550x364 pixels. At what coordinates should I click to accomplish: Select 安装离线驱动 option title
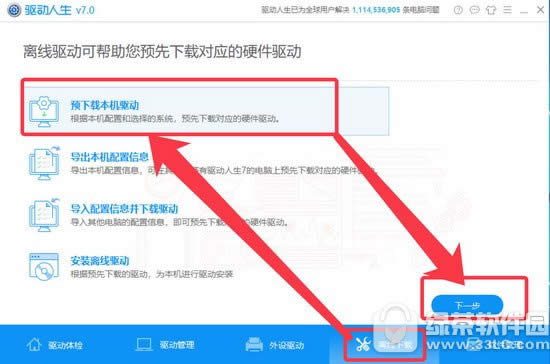click(100, 261)
